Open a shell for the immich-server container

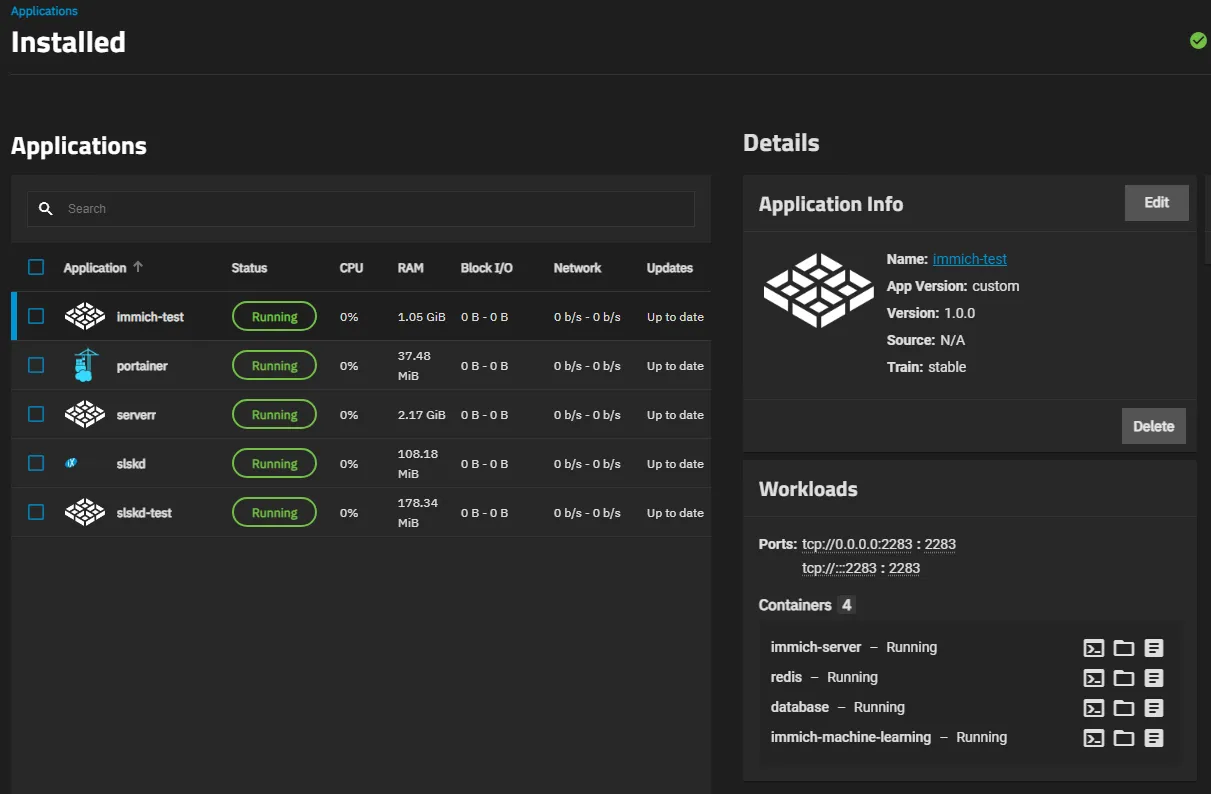1093,647
